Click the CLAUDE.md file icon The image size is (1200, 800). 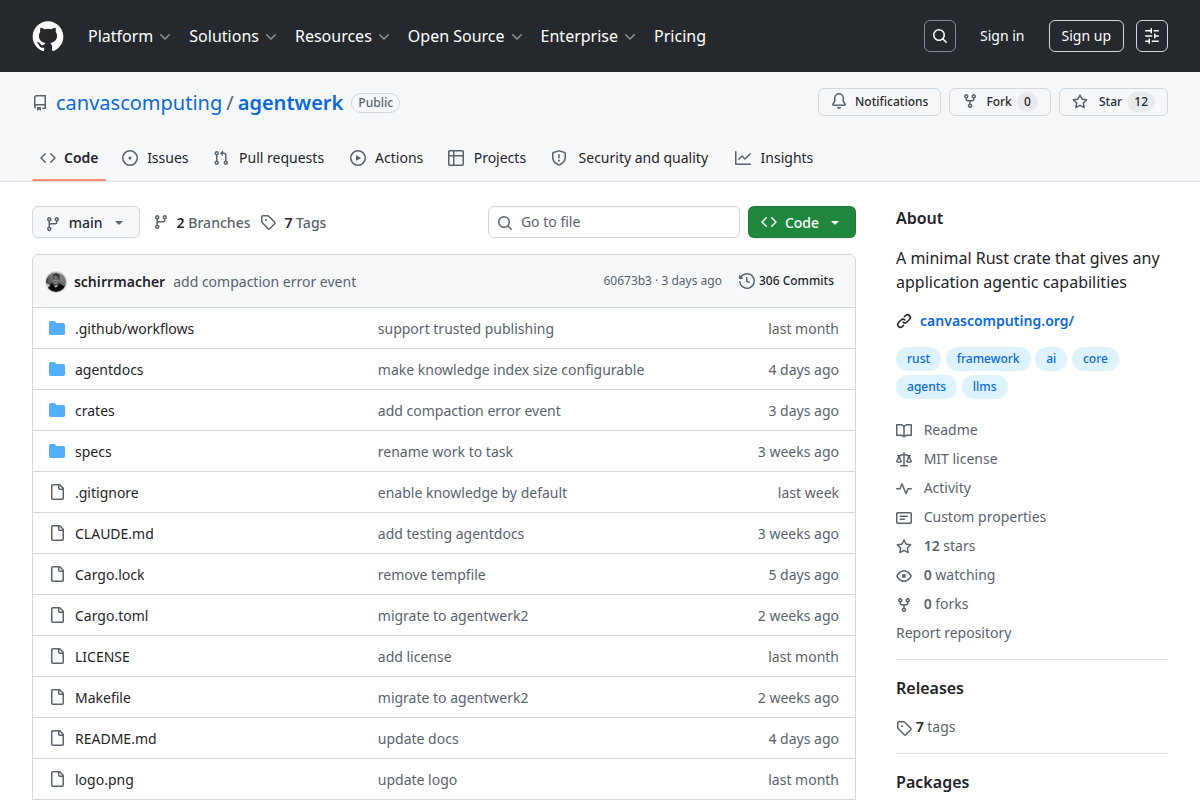pyautogui.click(x=57, y=533)
